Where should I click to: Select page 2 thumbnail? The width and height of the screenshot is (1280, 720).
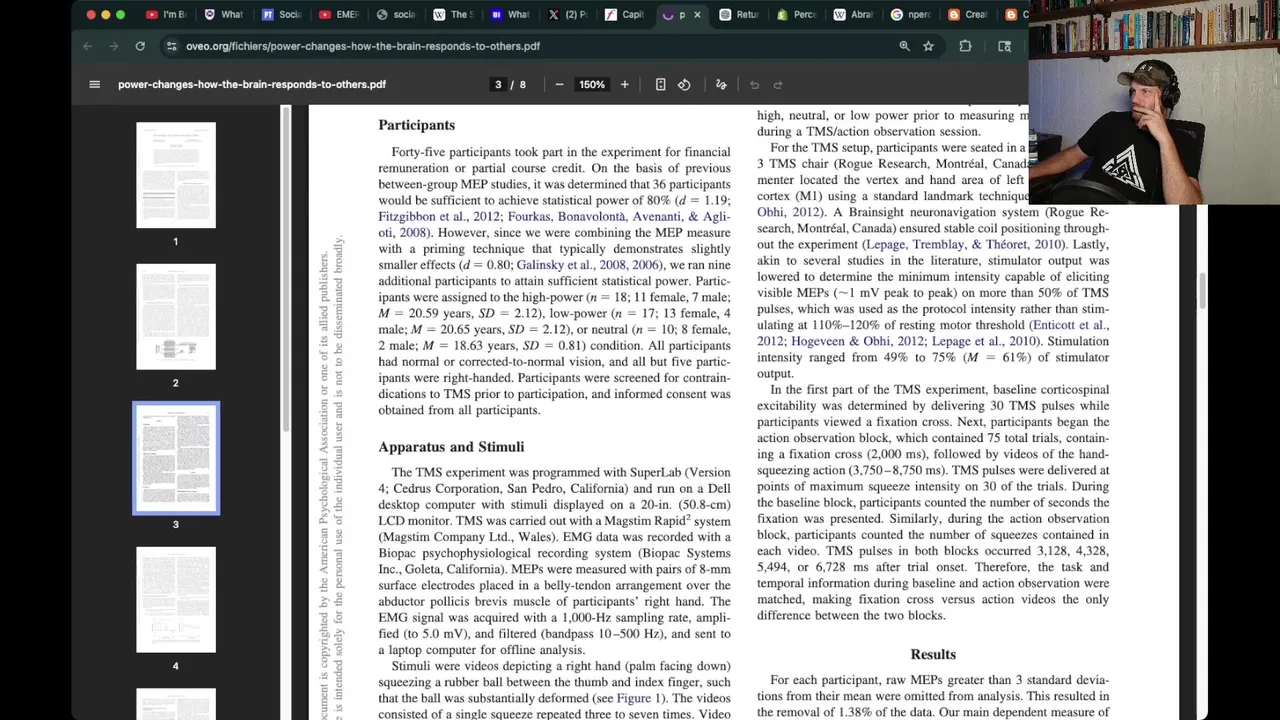[x=176, y=316]
